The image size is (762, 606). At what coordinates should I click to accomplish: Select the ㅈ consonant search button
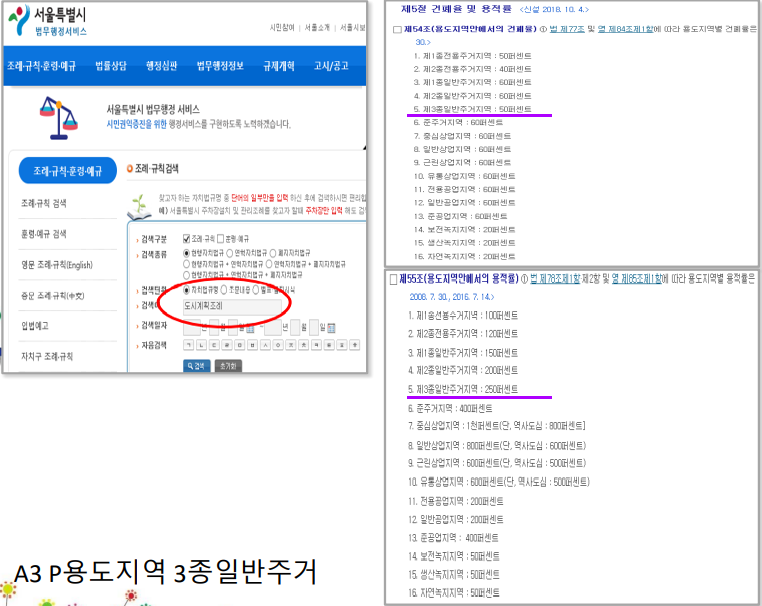291,345
